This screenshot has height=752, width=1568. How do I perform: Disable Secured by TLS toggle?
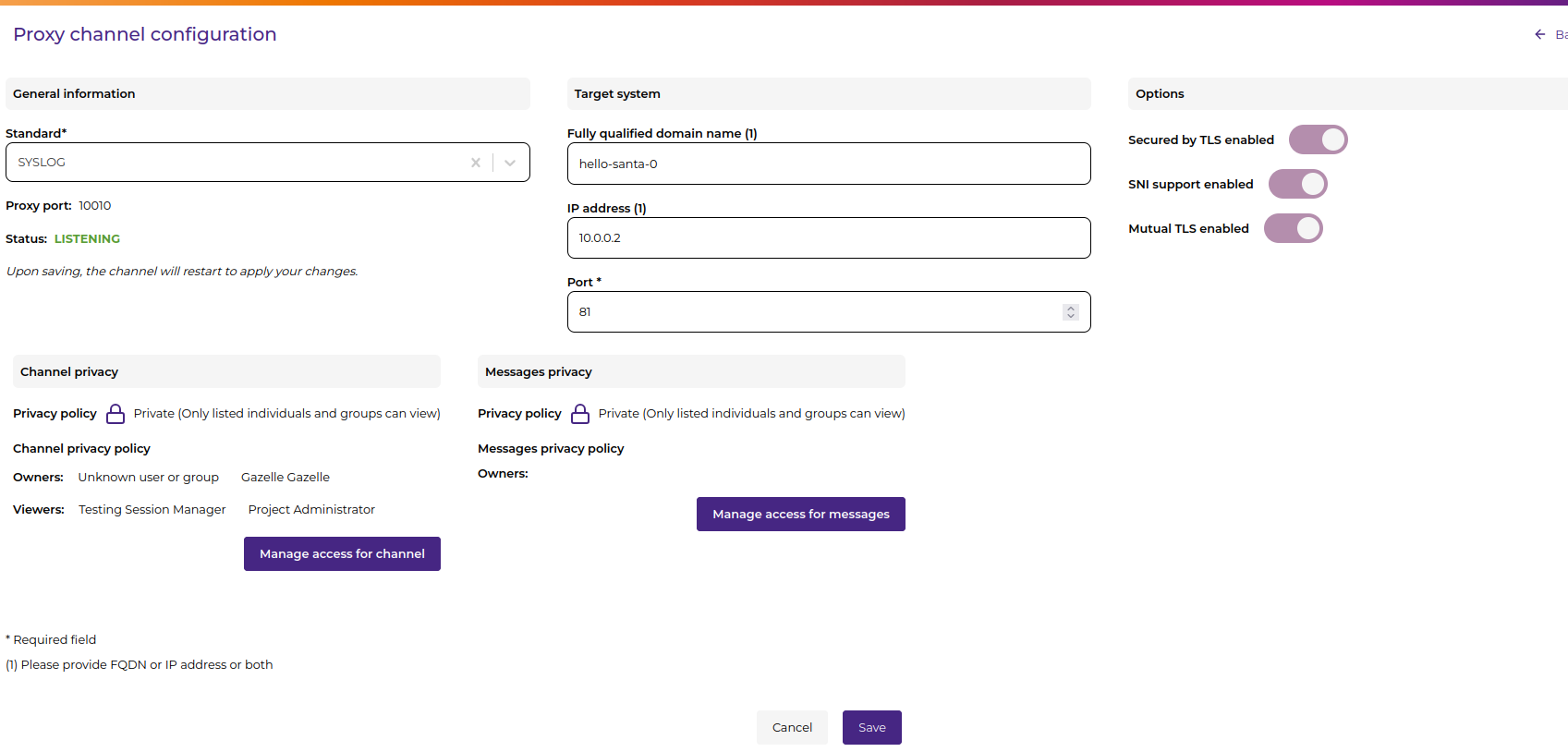1318,139
